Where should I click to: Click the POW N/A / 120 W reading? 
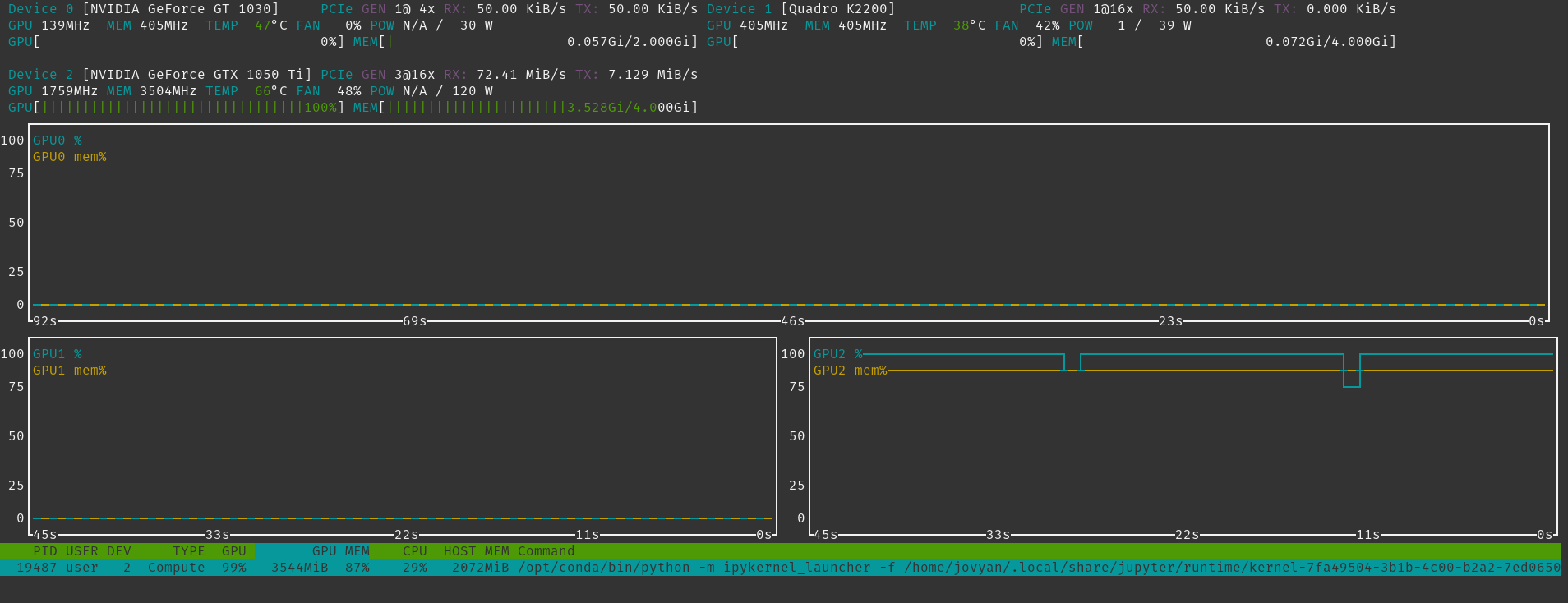431,91
